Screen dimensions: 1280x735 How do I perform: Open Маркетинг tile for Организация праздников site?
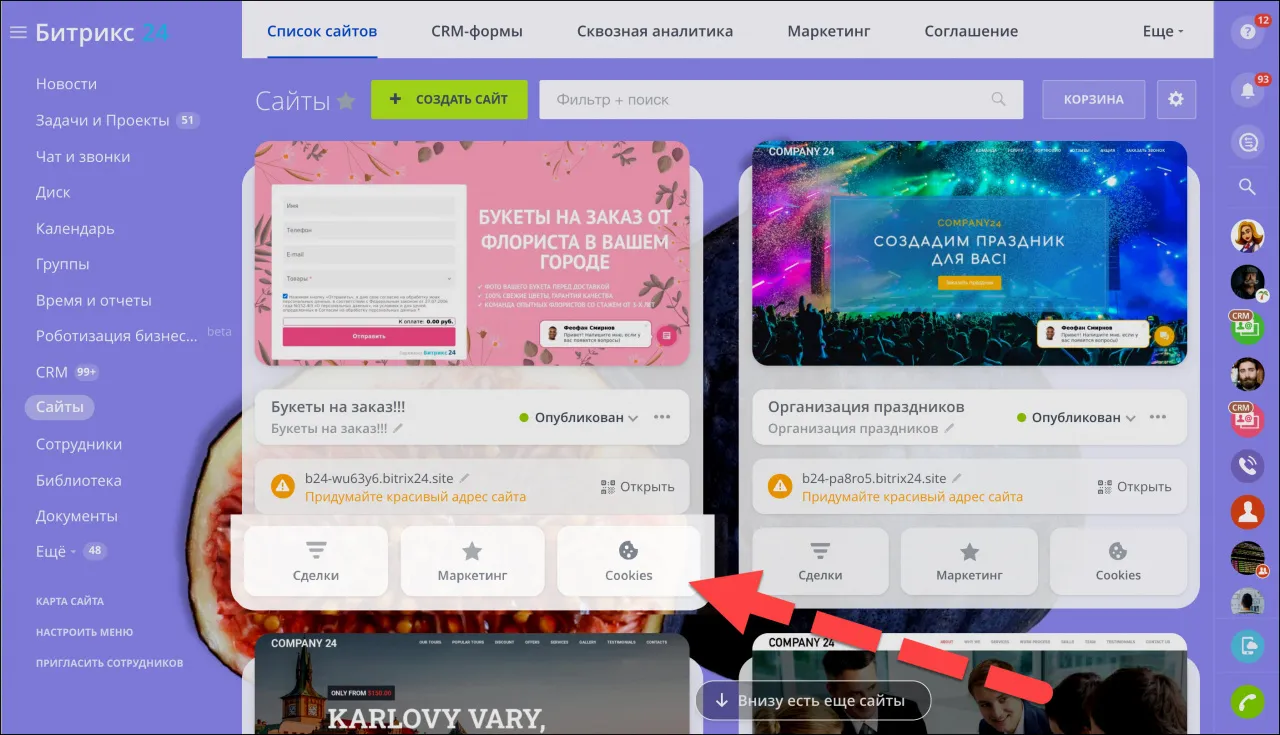(969, 561)
